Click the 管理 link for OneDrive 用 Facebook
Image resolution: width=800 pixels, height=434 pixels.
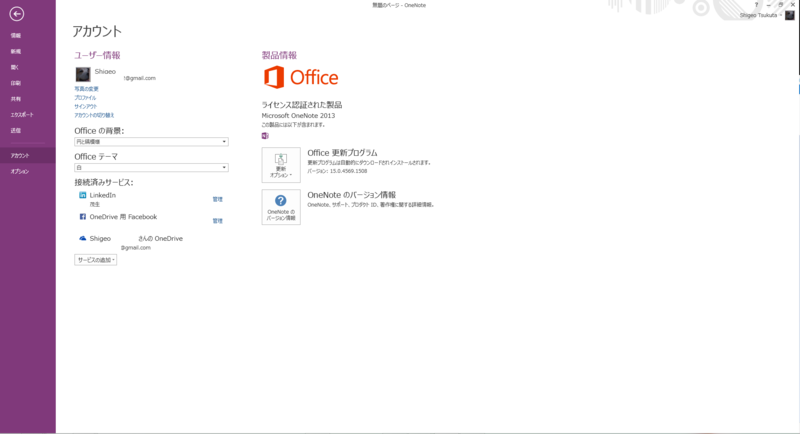click(x=217, y=221)
